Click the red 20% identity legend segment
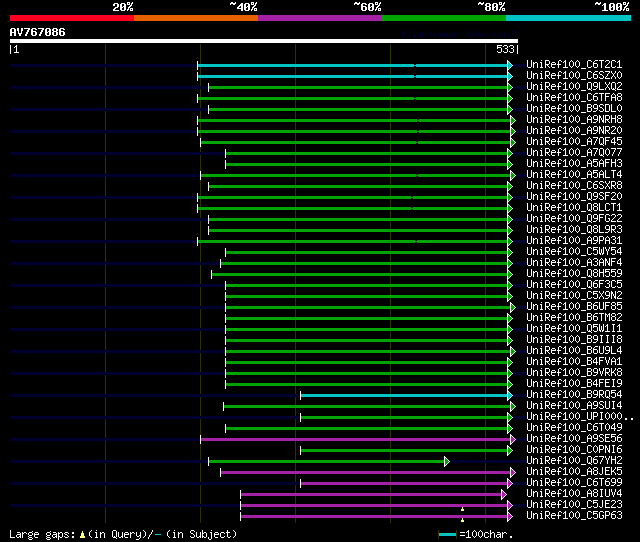Image resolution: width=640 pixels, height=542 pixels. point(72,18)
